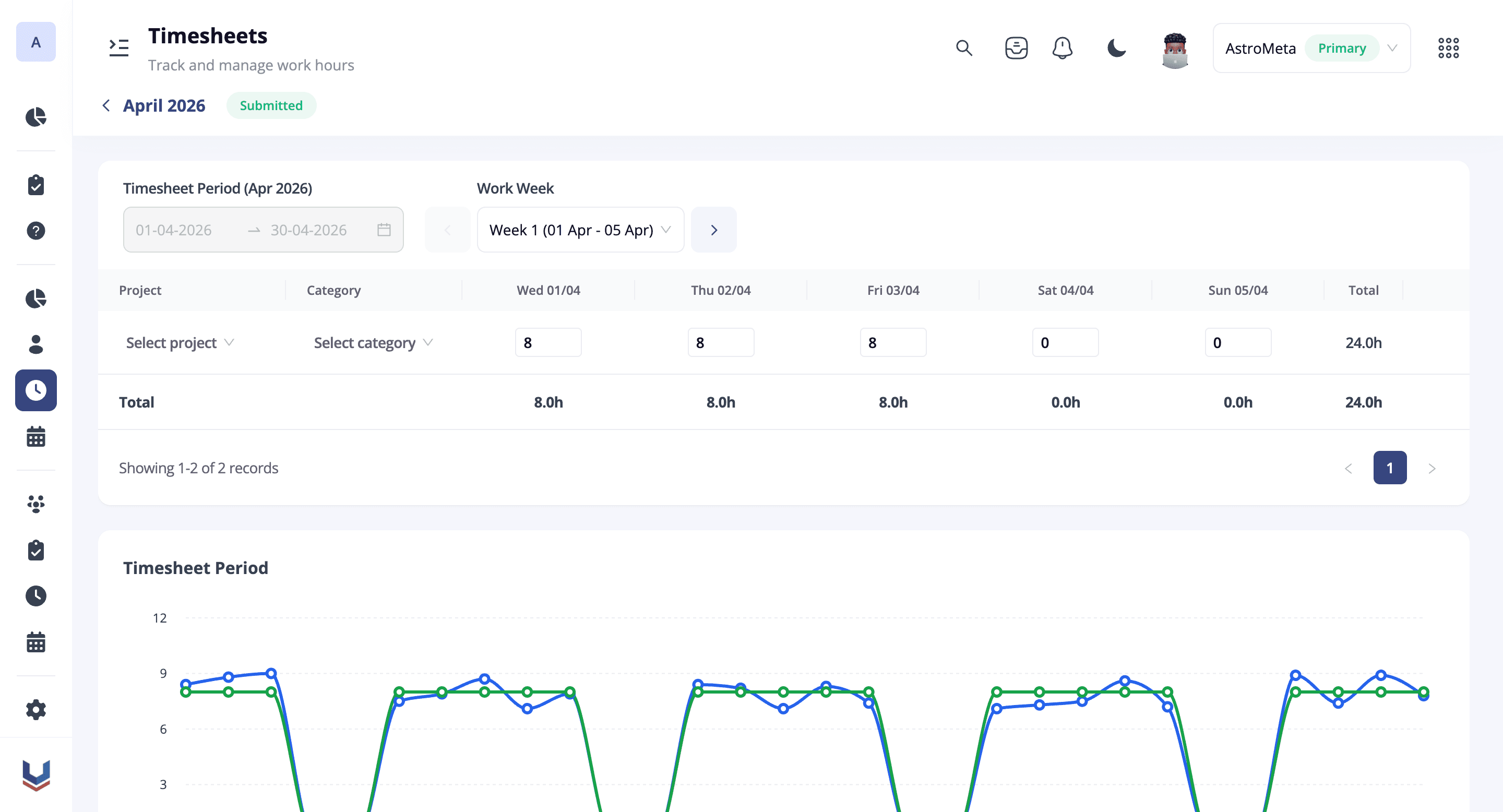The image size is (1503, 812).
Task: Click the Wed 01/04 hours input
Action: [548, 342]
